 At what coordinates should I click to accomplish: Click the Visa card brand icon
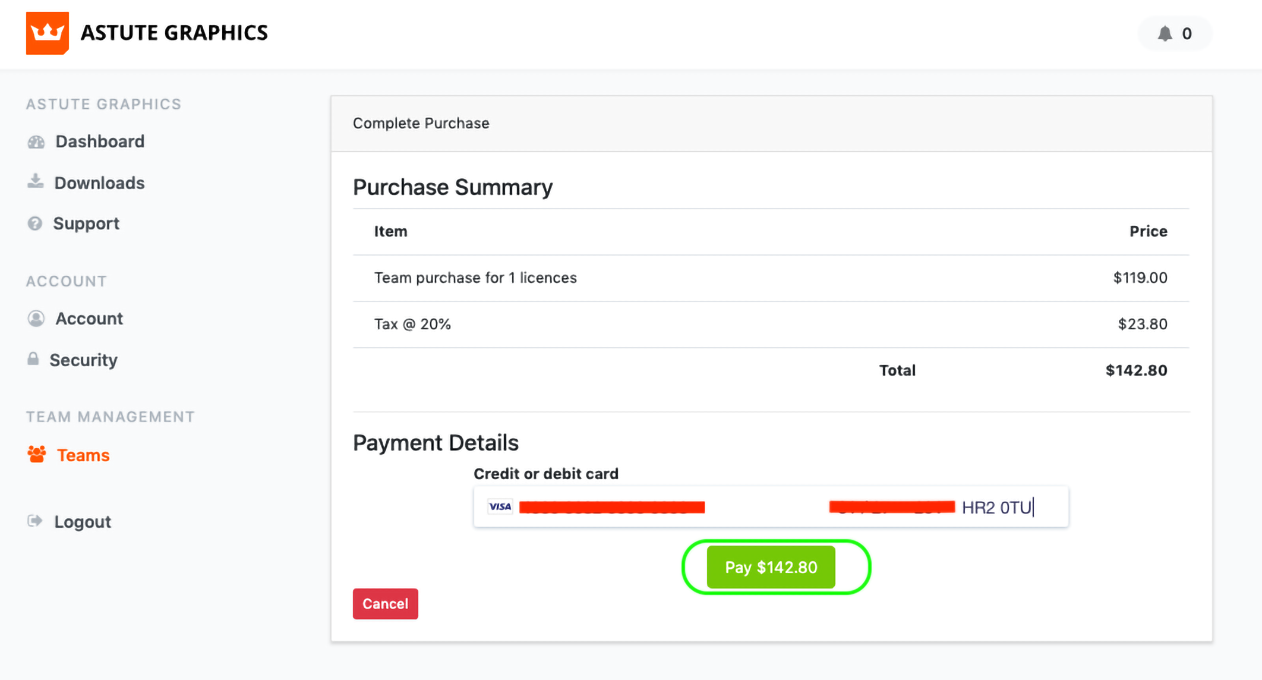click(x=499, y=507)
